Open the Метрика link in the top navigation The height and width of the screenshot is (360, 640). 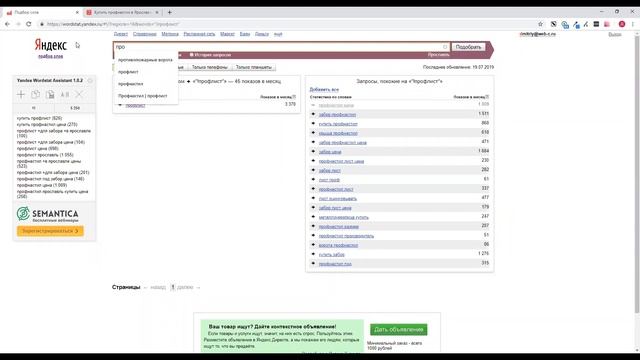pyautogui.click(x=170, y=34)
